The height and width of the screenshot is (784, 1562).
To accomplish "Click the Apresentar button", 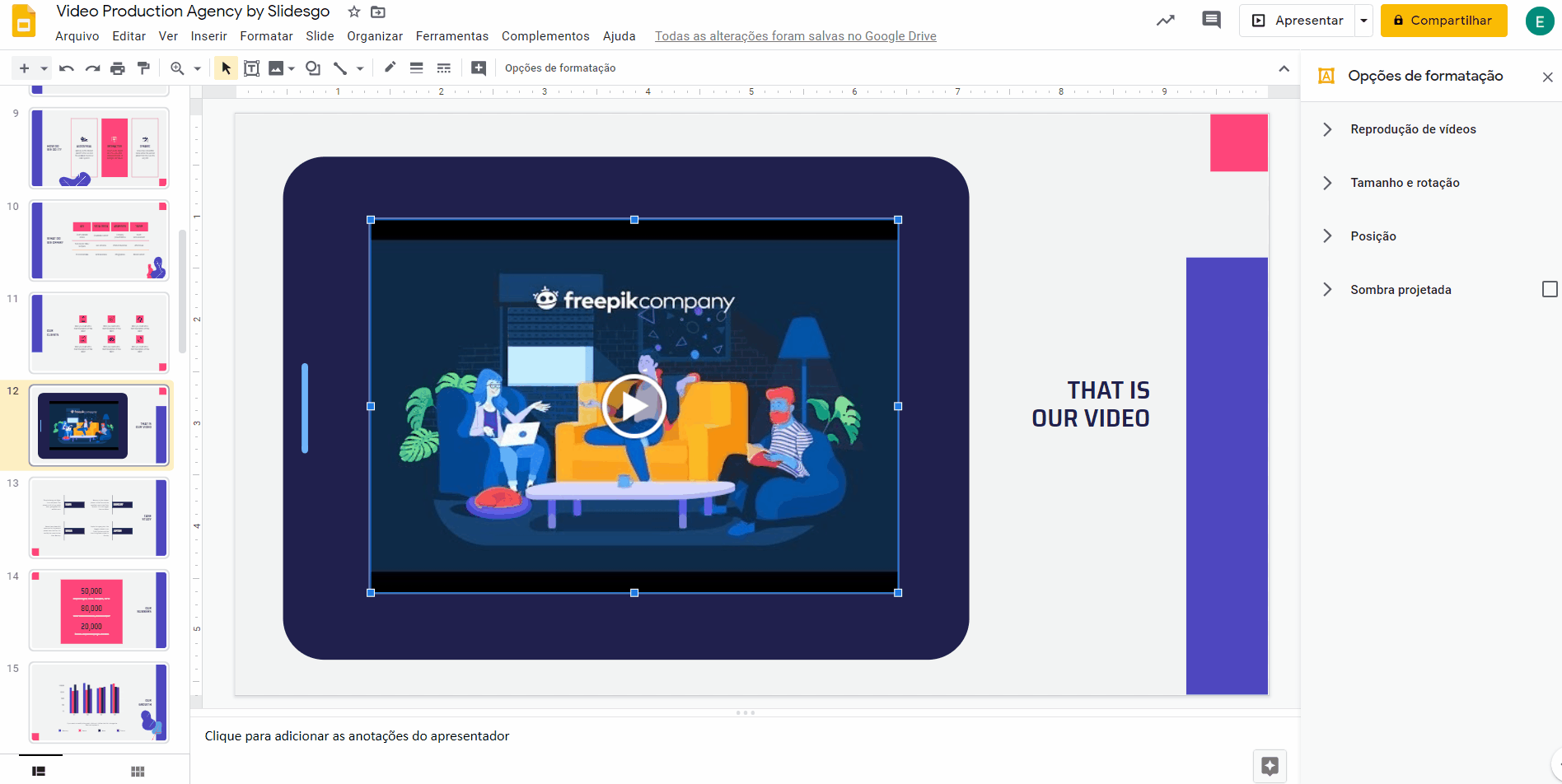I will point(1298,21).
